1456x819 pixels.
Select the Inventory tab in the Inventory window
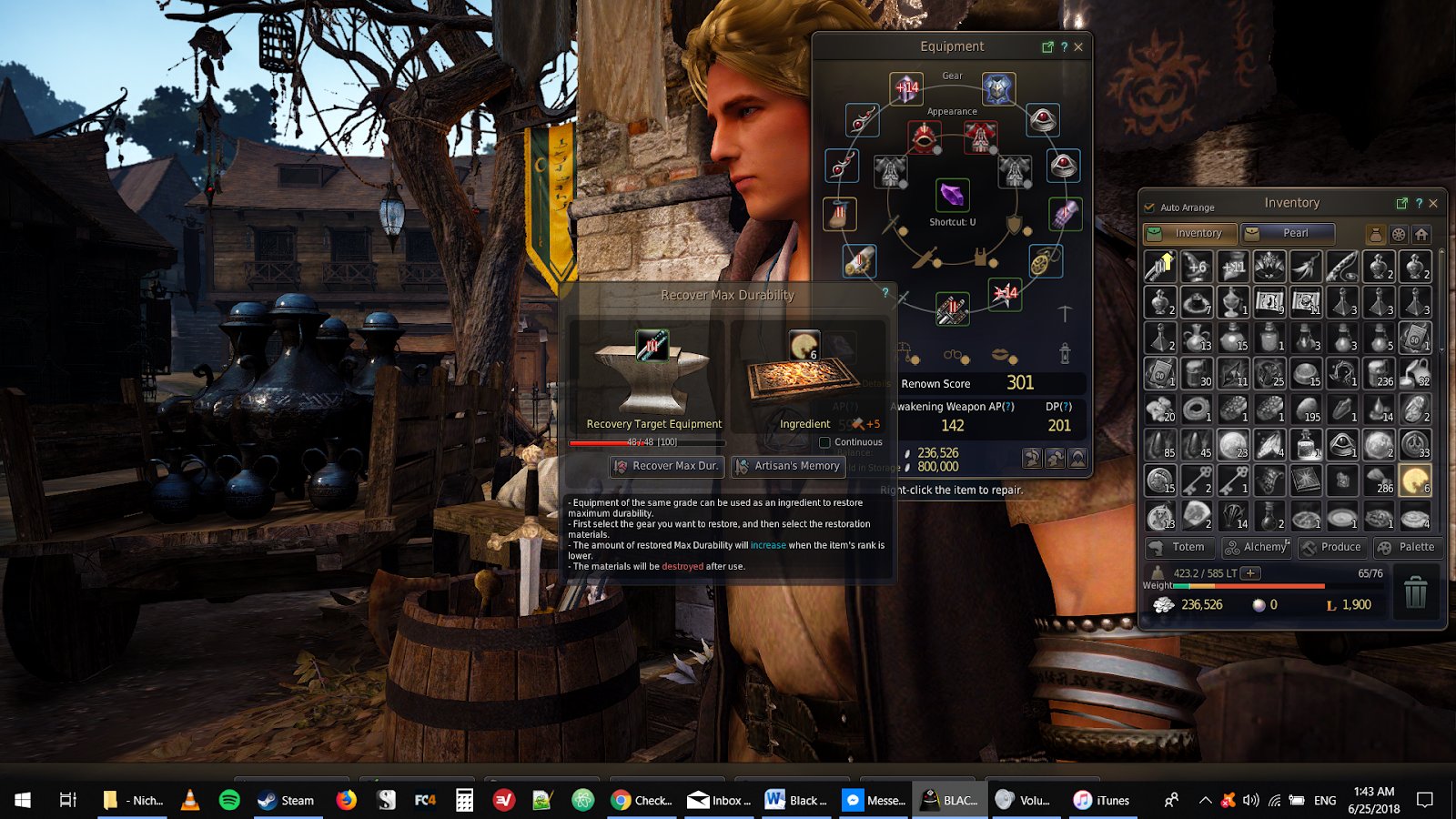[x=1190, y=233]
